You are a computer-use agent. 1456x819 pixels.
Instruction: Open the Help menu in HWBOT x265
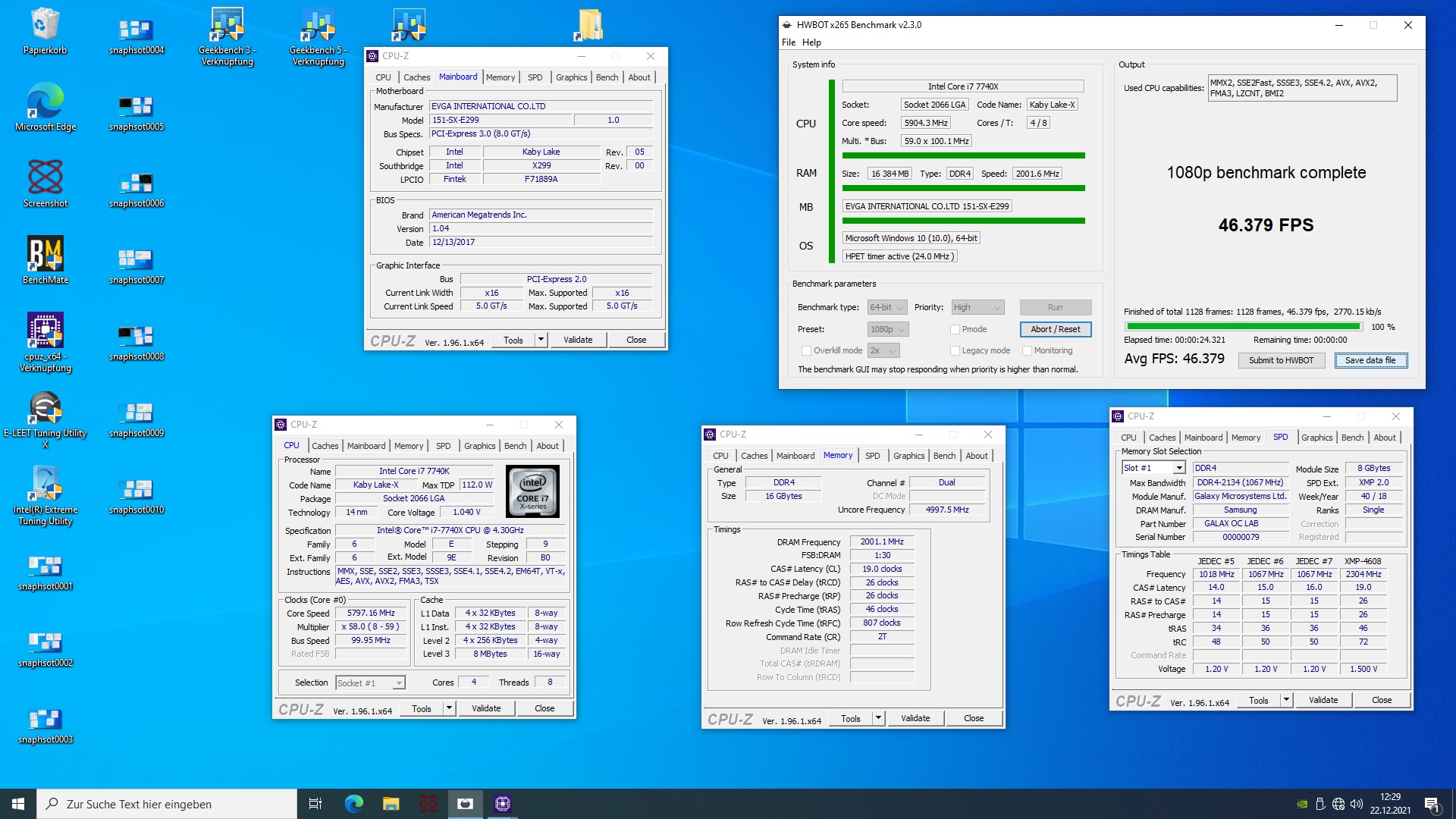click(811, 42)
